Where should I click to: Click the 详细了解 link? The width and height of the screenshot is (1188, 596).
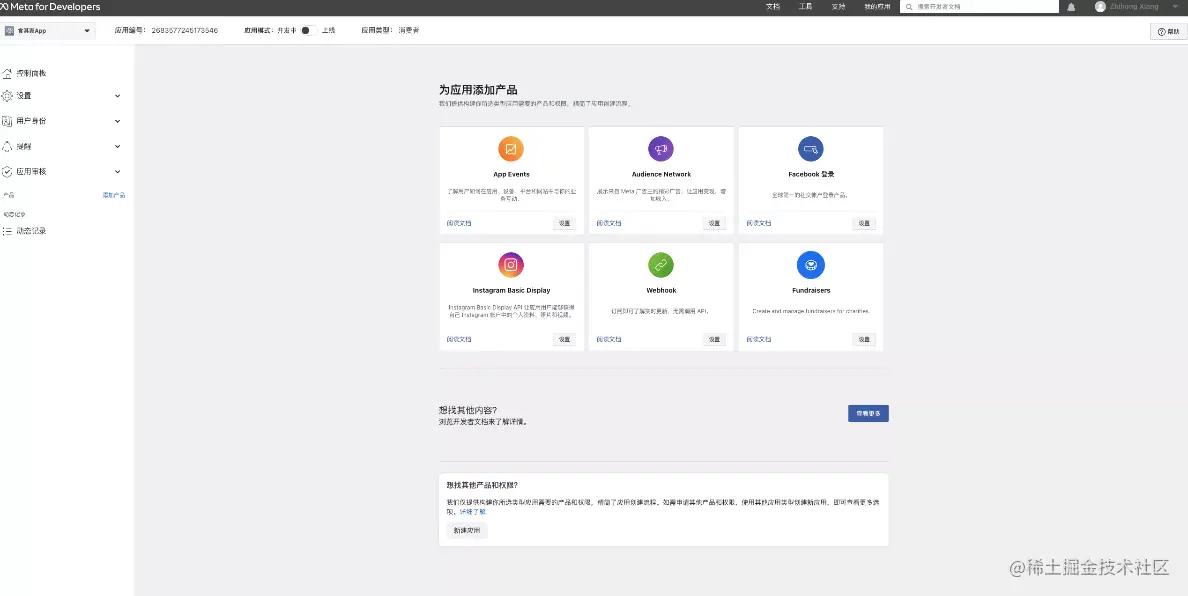[473, 512]
